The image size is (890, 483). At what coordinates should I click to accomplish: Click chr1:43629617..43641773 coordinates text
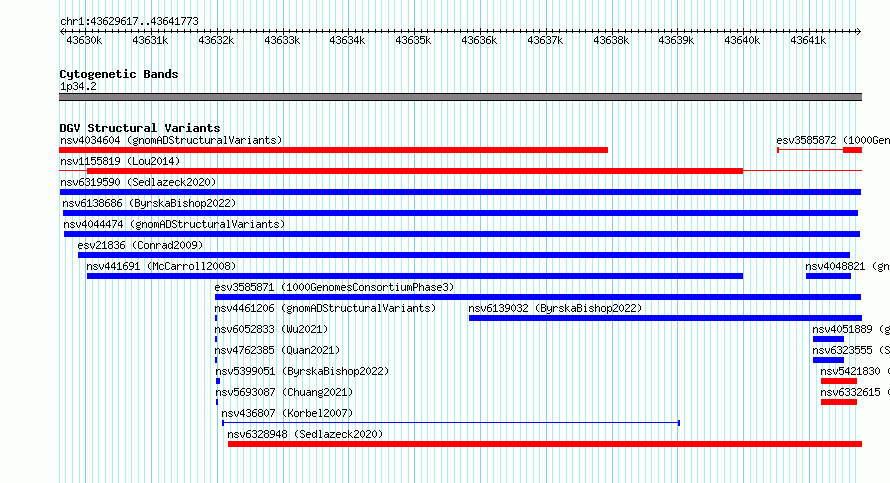point(129,21)
